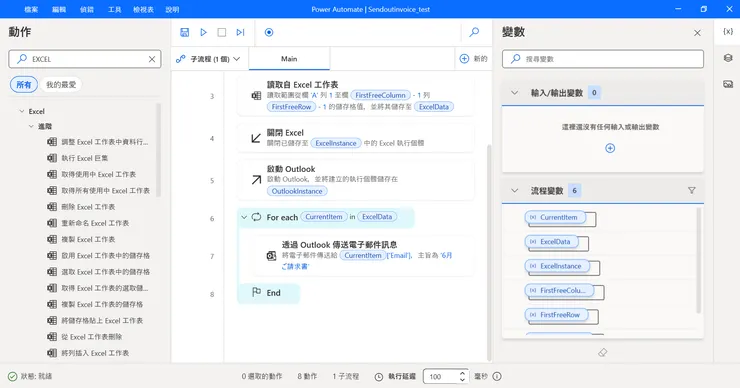Open the 偵錯 menu
Screen dimensions: 740x388
87,9
